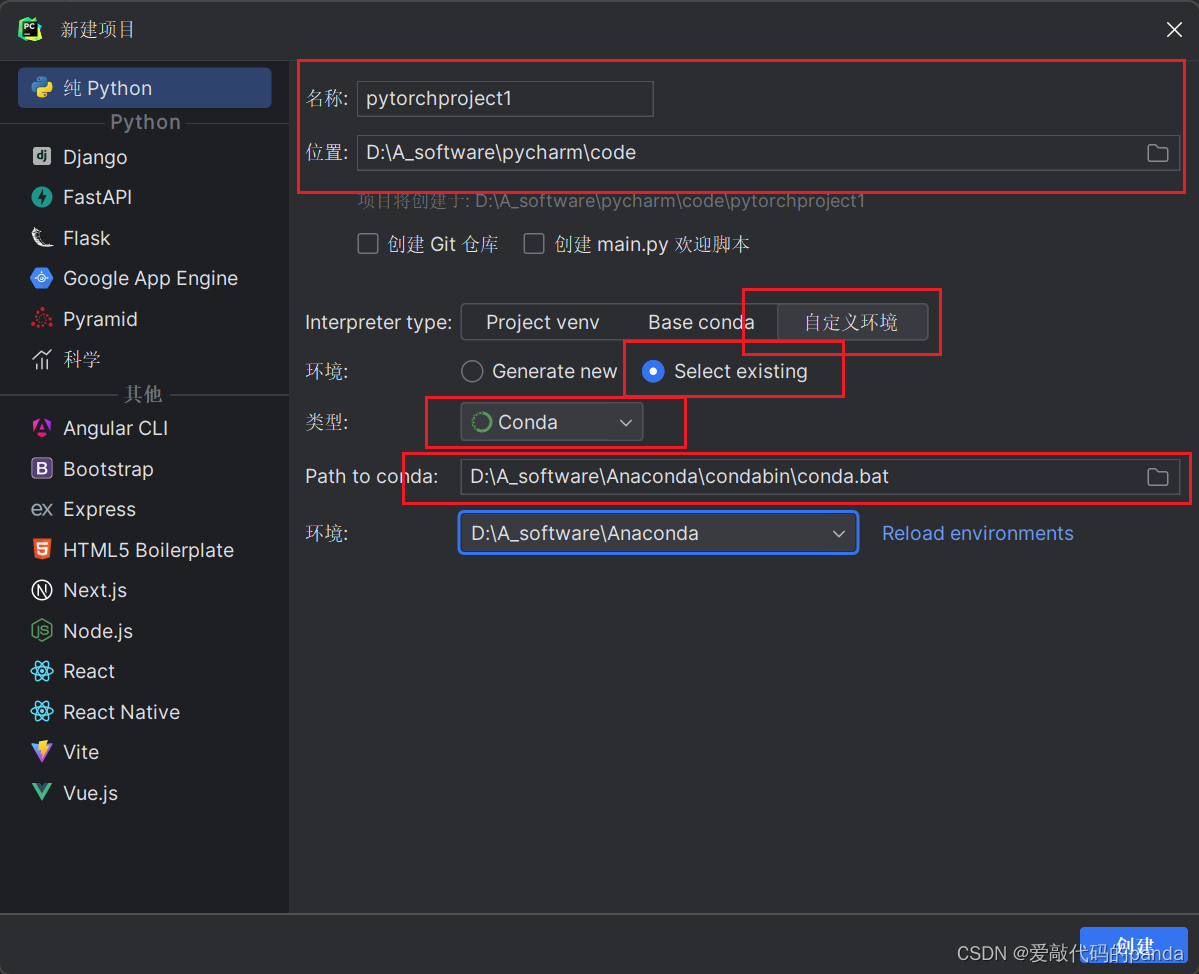Click the location field D:\A_software\pycharm\code
The height and width of the screenshot is (974, 1199).
(x=768, y=153)
